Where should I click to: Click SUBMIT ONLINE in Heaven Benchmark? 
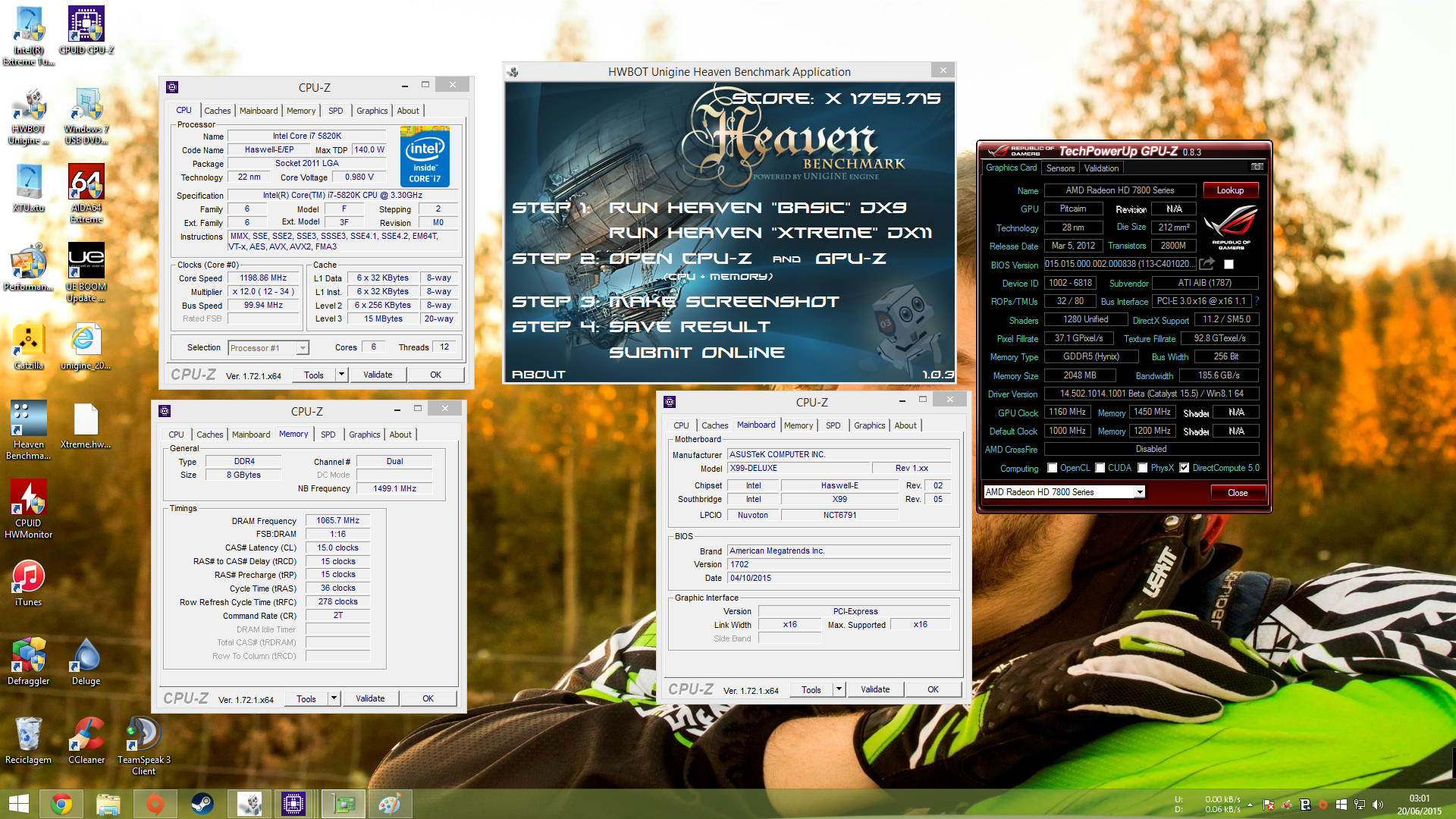pyautogui.click(x=697, y=353)
